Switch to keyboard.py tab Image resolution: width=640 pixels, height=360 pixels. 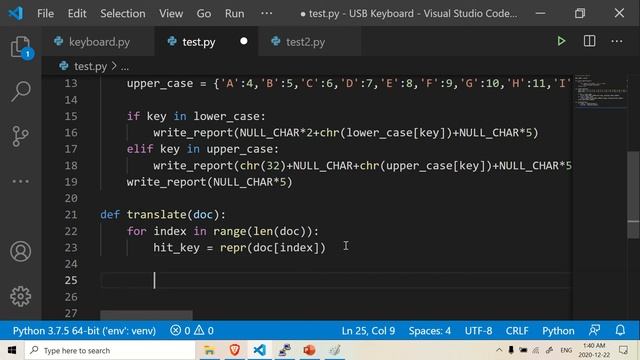[99, 42]
